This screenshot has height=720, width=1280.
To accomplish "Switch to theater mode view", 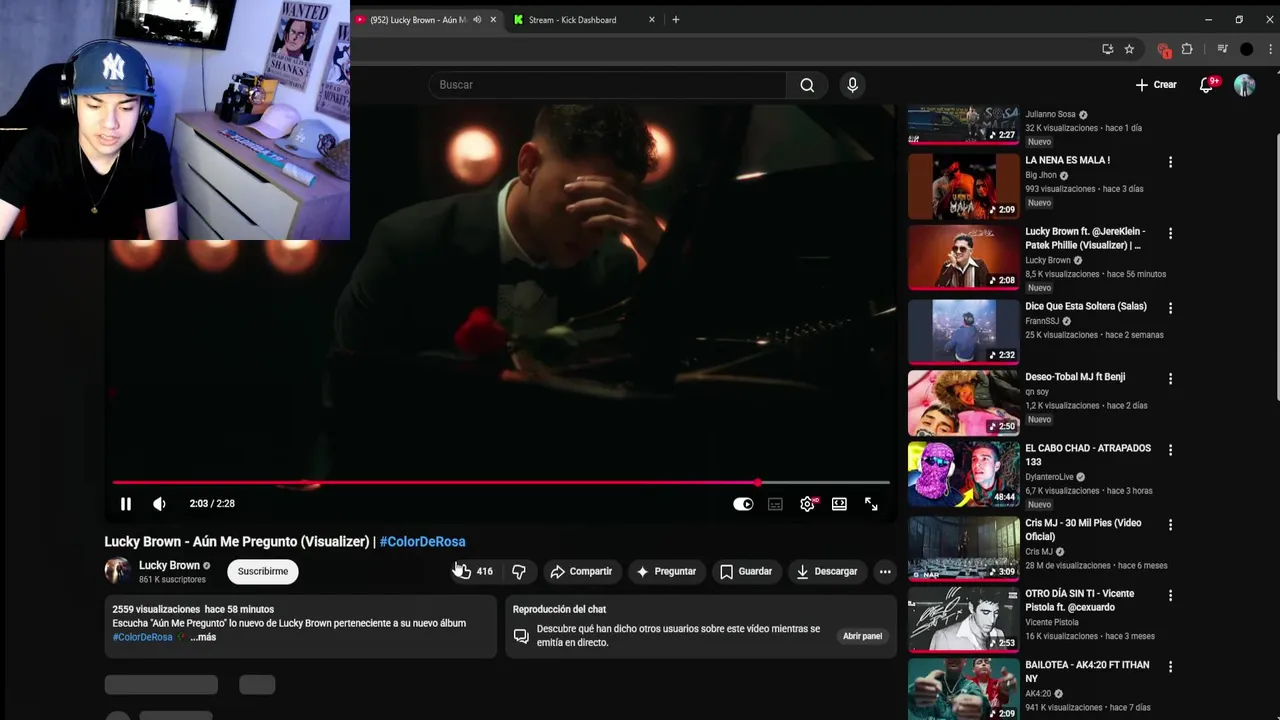I will click(x=839, y=504).
